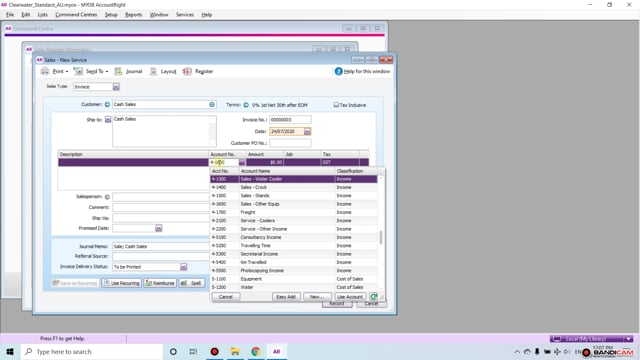Expand the Invoice Delivery Status dropdown

pos(184,267)
